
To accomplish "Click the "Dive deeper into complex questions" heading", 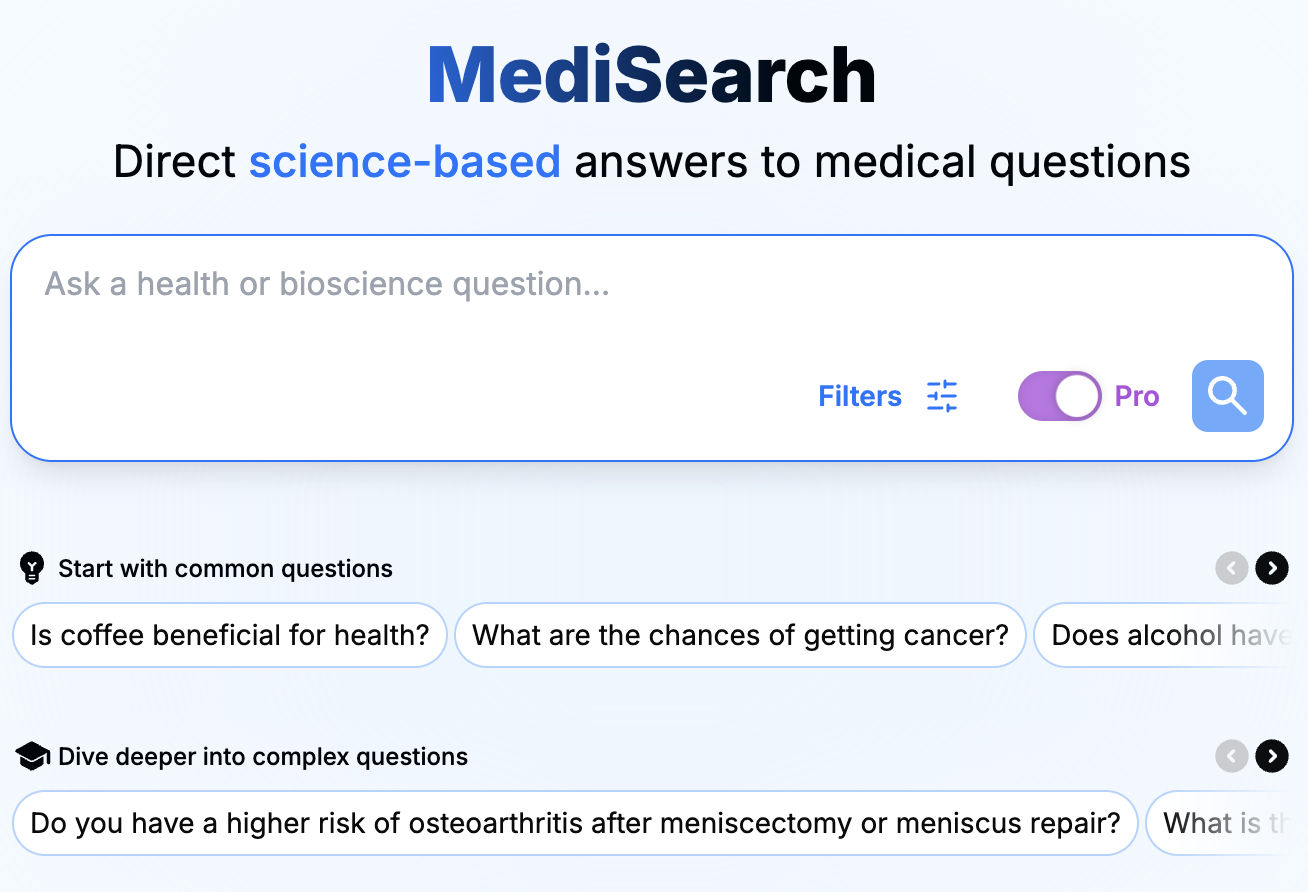I will [264, 756].
